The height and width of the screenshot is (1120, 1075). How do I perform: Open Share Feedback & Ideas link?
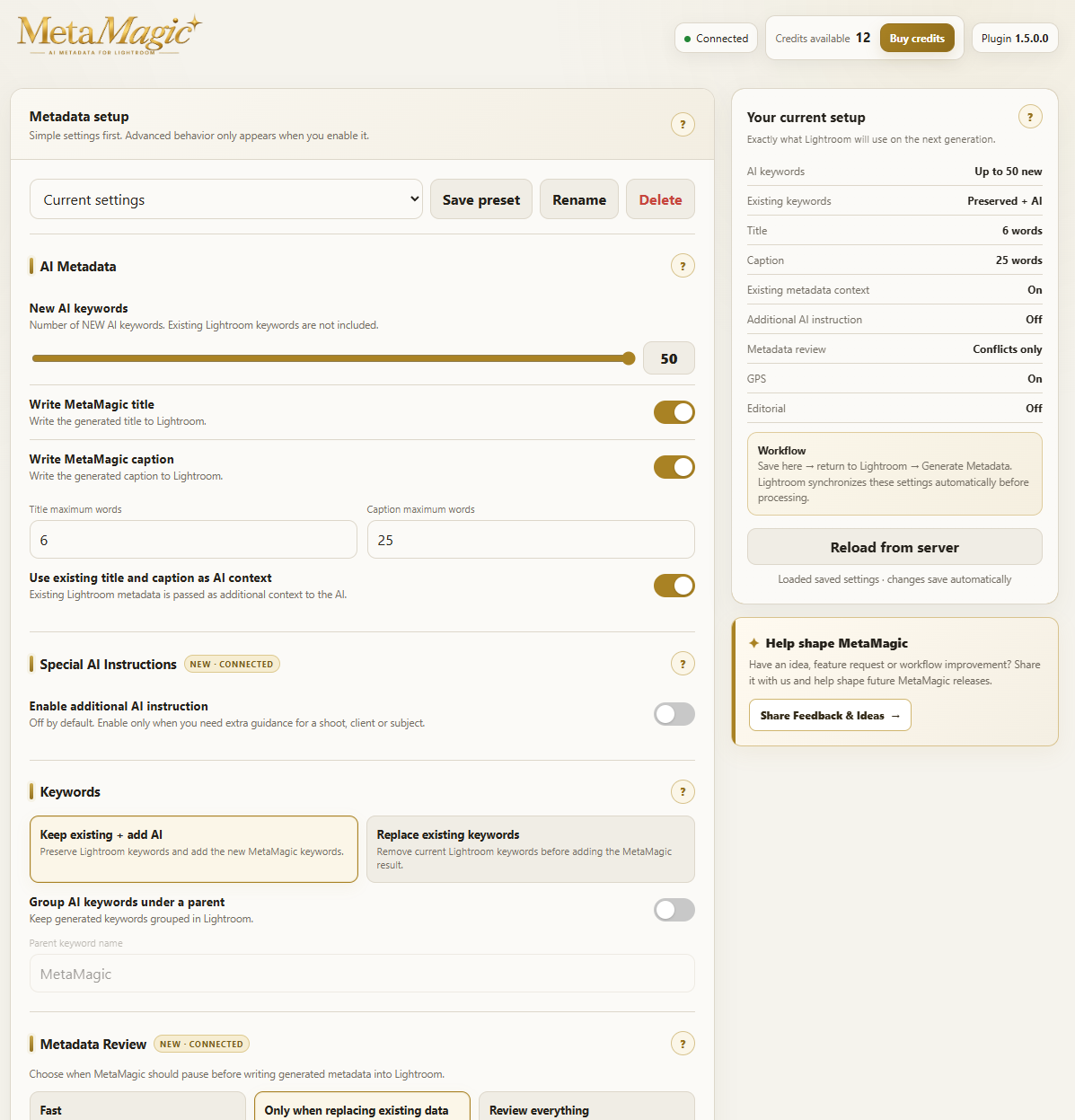830,716
